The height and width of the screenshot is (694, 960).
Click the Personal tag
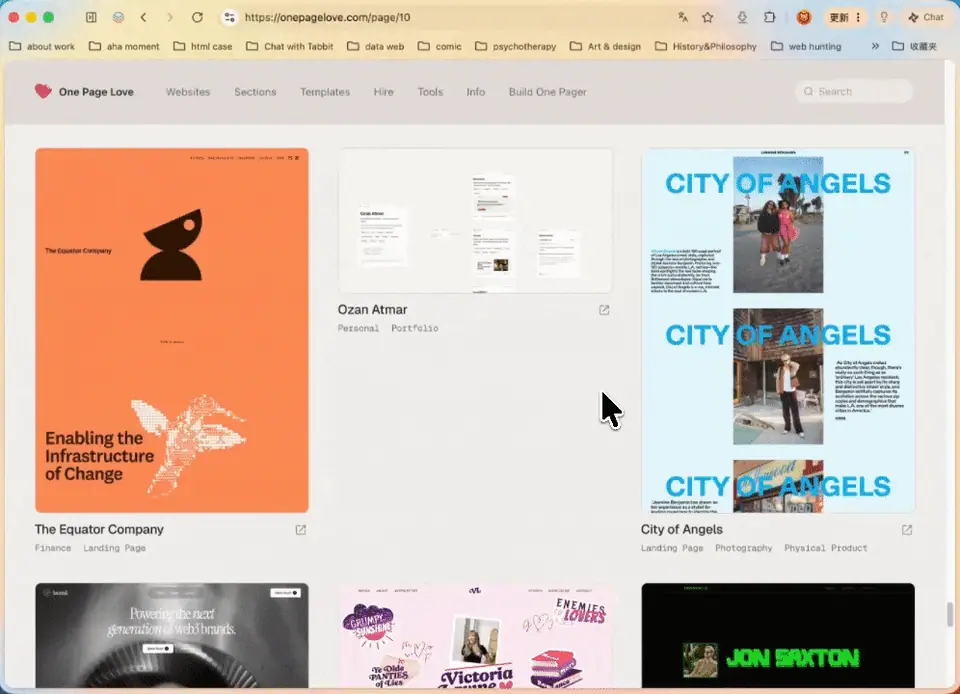(x=358, y=328)
